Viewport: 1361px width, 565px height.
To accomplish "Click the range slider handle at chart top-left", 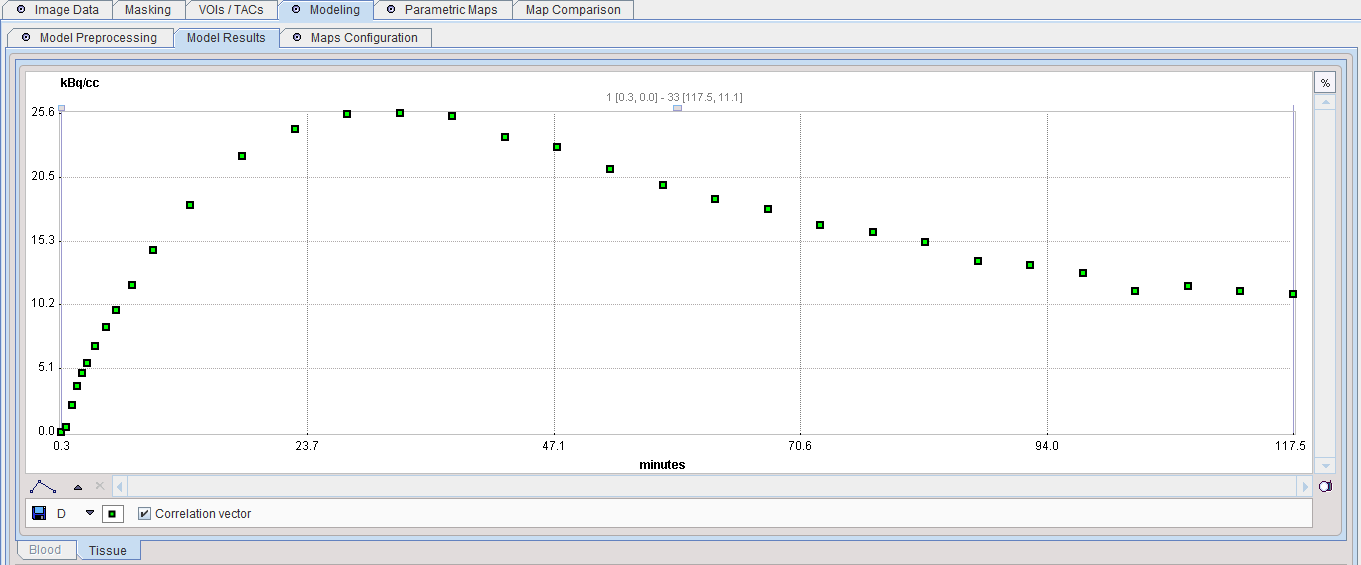I will tap(61, 108).
